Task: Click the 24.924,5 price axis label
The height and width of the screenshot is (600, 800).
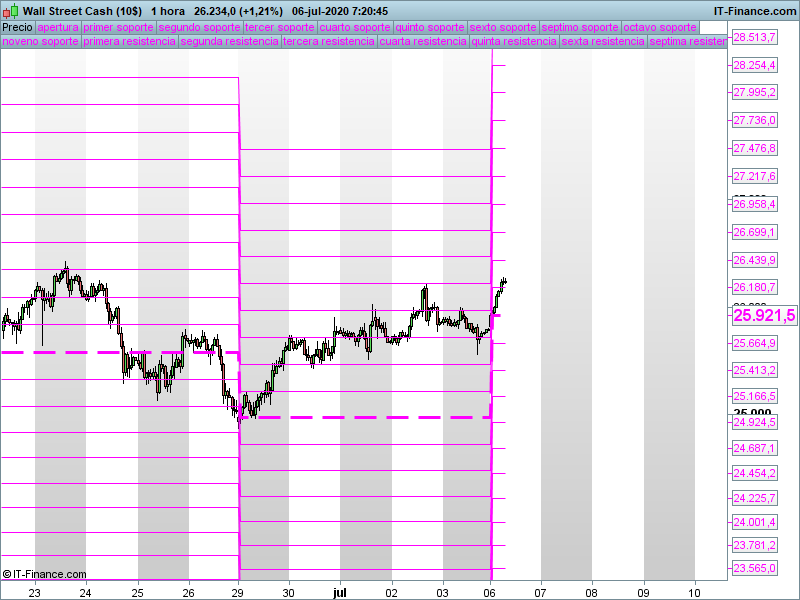Action: (755, 422)
